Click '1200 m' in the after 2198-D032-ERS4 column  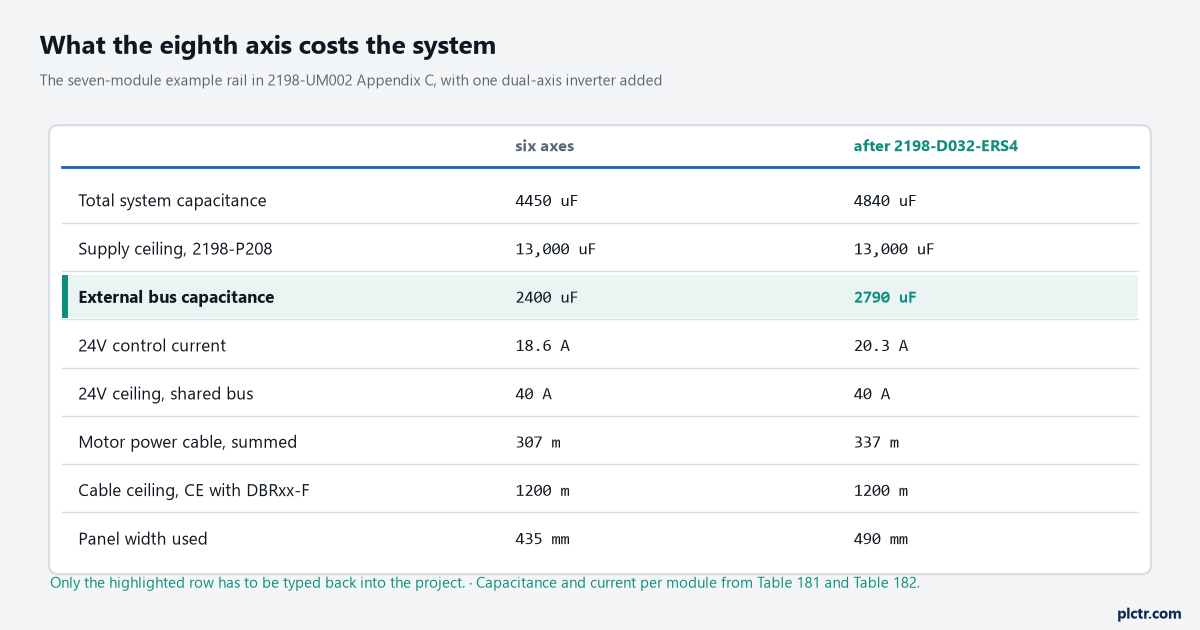pos(881,490)
